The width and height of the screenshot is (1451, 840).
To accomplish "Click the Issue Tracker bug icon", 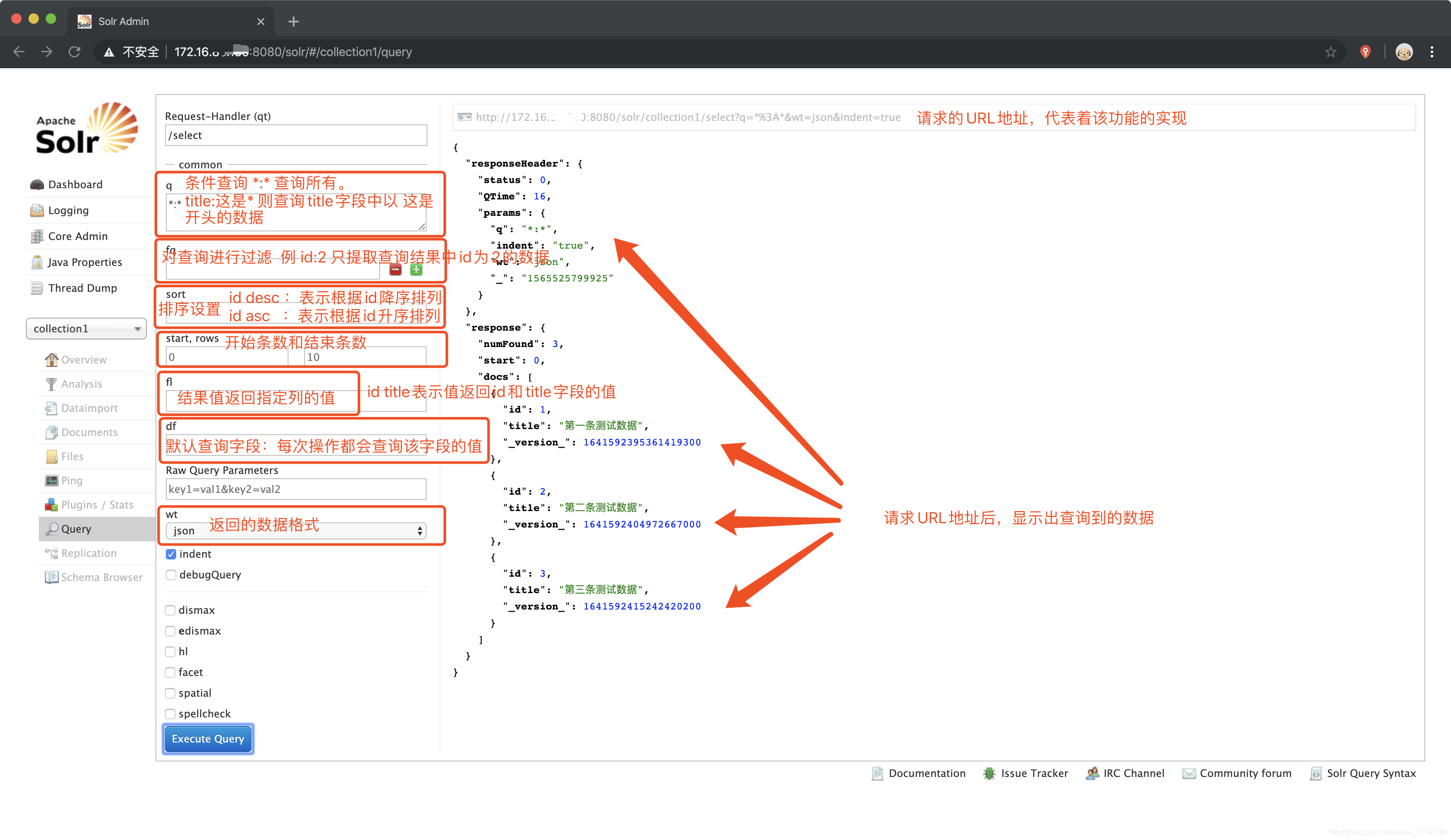I will pyautogui.click(x=989, y=773).
